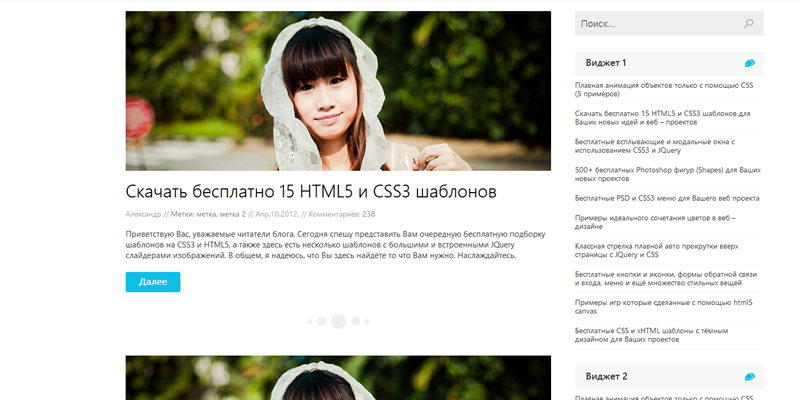Select the rightmost smallest slider dot
The height and width of the screenshot is (400, 800).
367,321
